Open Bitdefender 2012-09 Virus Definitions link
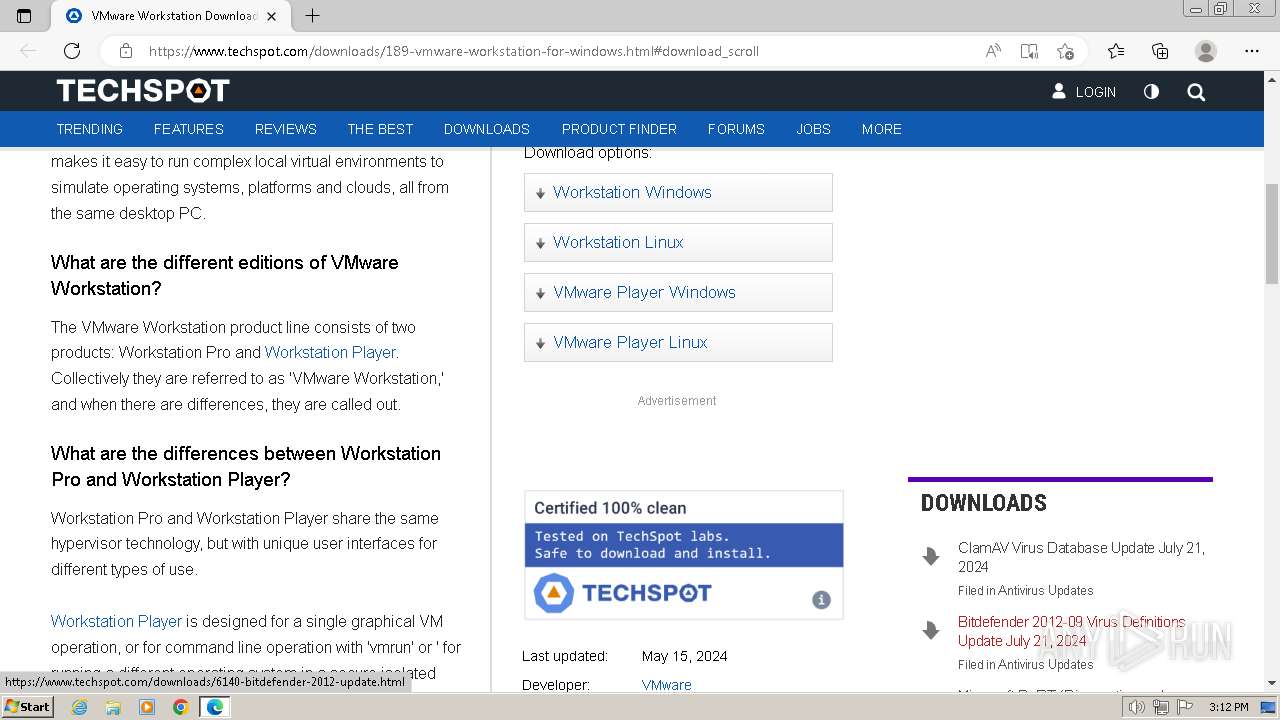The width and height of the screenshot is (1280, 720). click(1071, 631)
